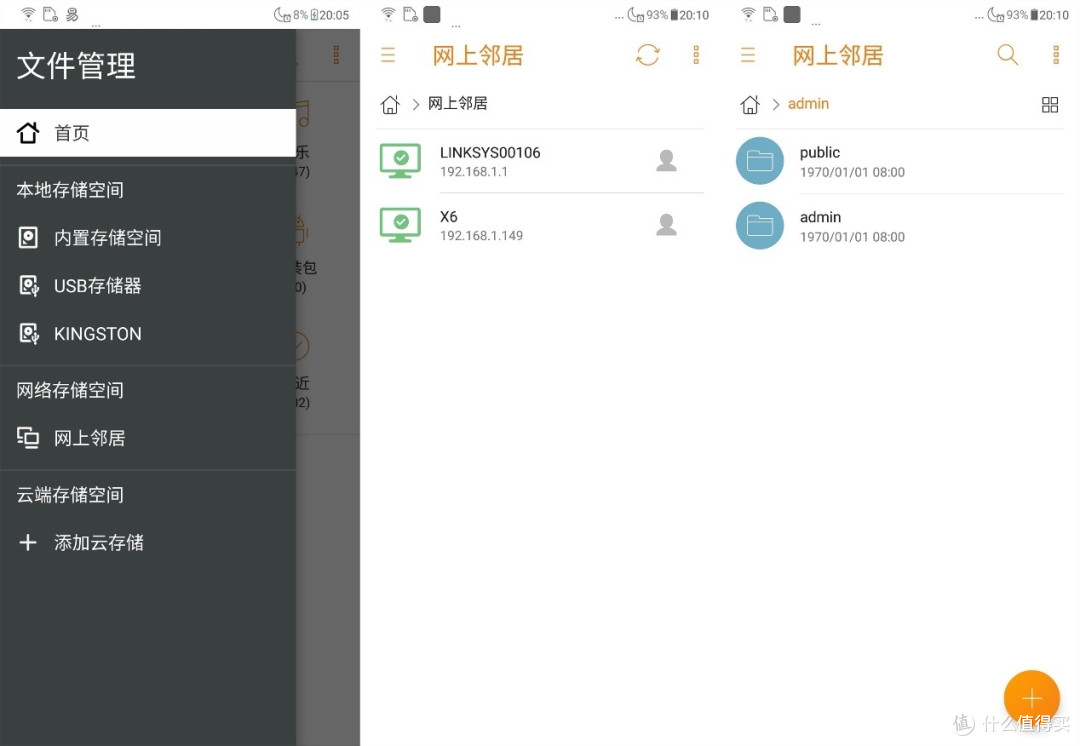The height and width of the screenshot is (746, 1080).
Task: Open 网上邻居 in the drawer menu
Action: 148,438
